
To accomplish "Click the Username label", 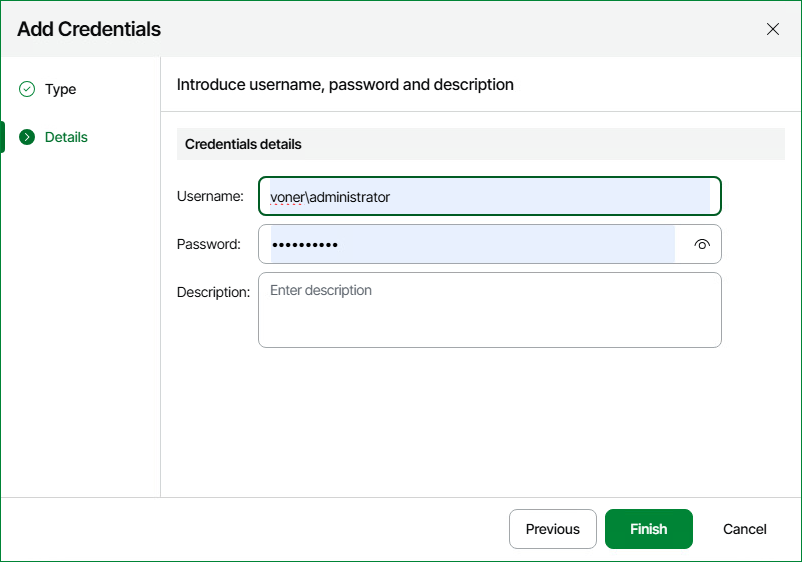I will (210, 196).
